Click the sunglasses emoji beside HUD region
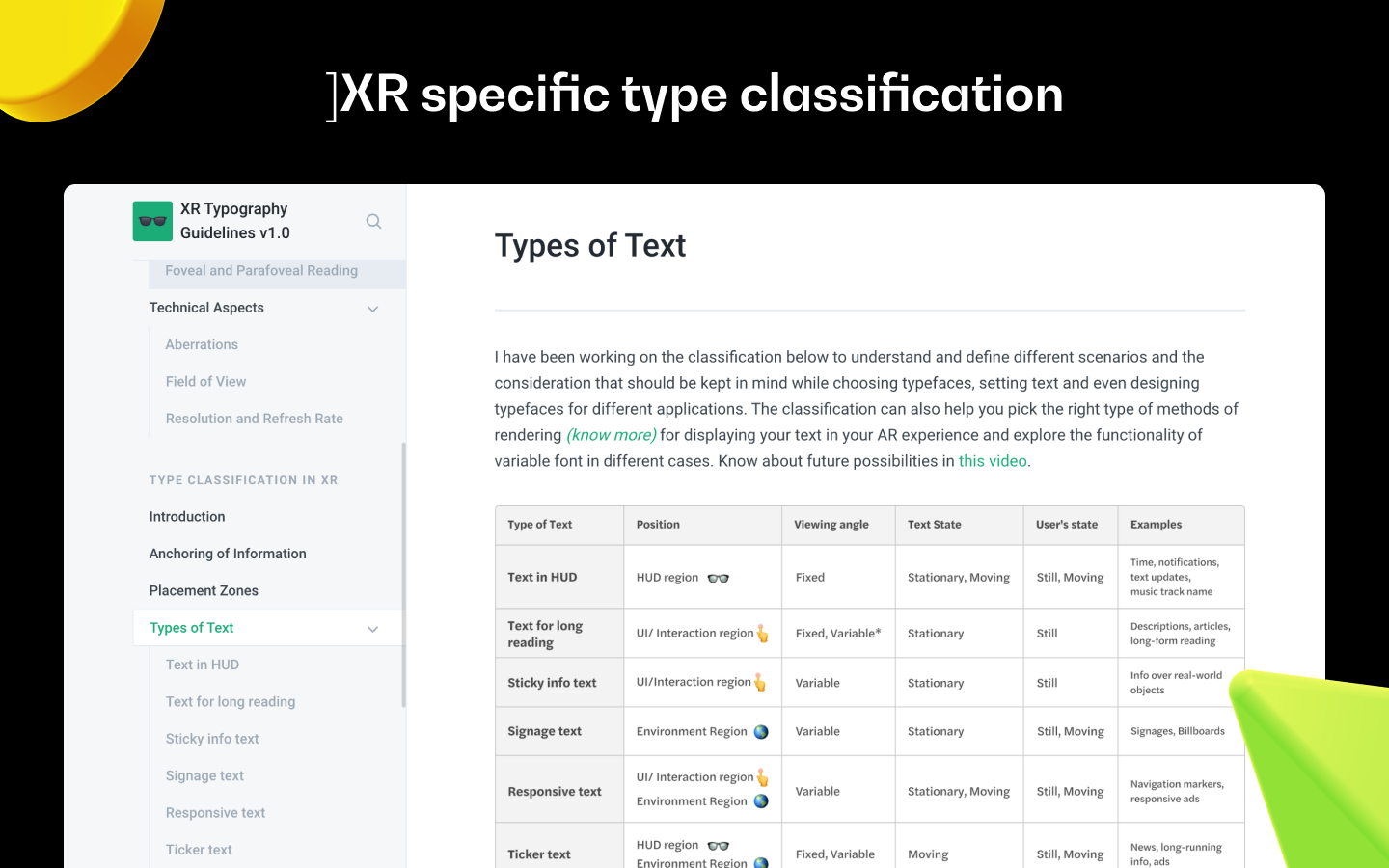 coord(717,577)
